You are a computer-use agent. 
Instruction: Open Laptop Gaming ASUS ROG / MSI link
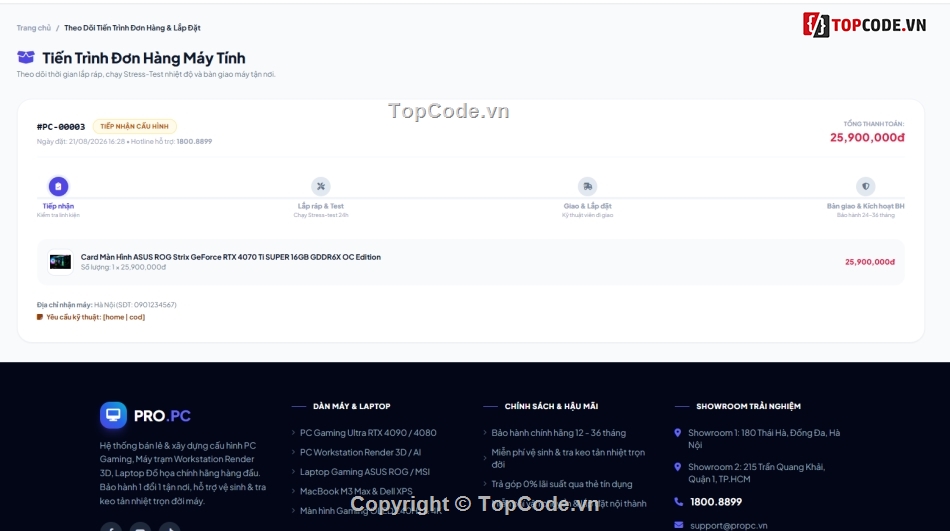pyautogui.click(x=365, y=472)
